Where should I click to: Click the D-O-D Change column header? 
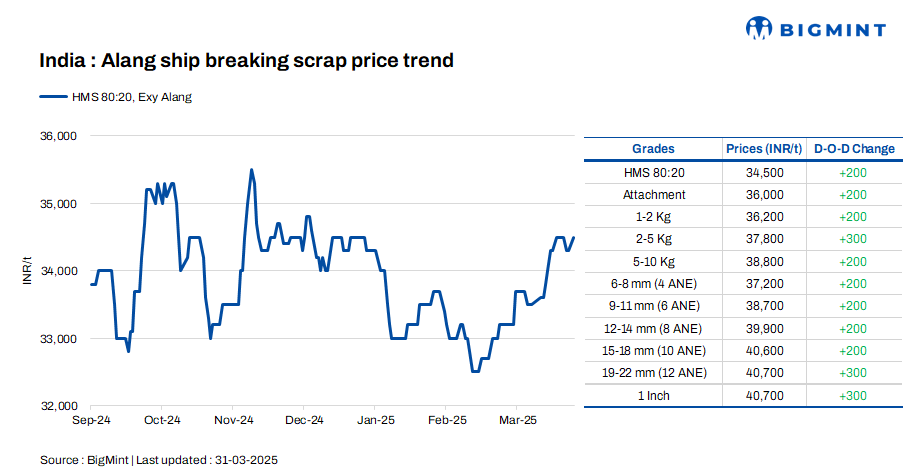pos(853,149)
